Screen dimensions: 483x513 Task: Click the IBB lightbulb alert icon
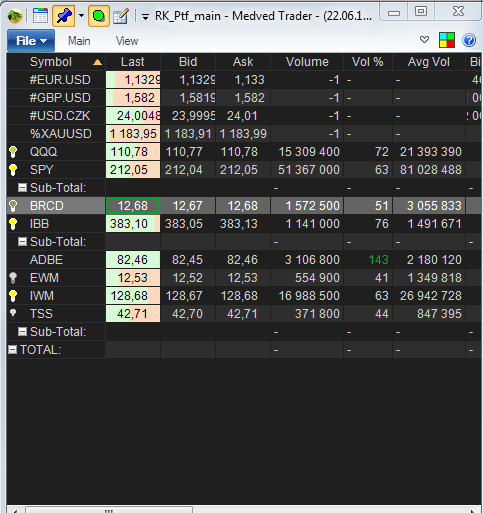(13, 224)
